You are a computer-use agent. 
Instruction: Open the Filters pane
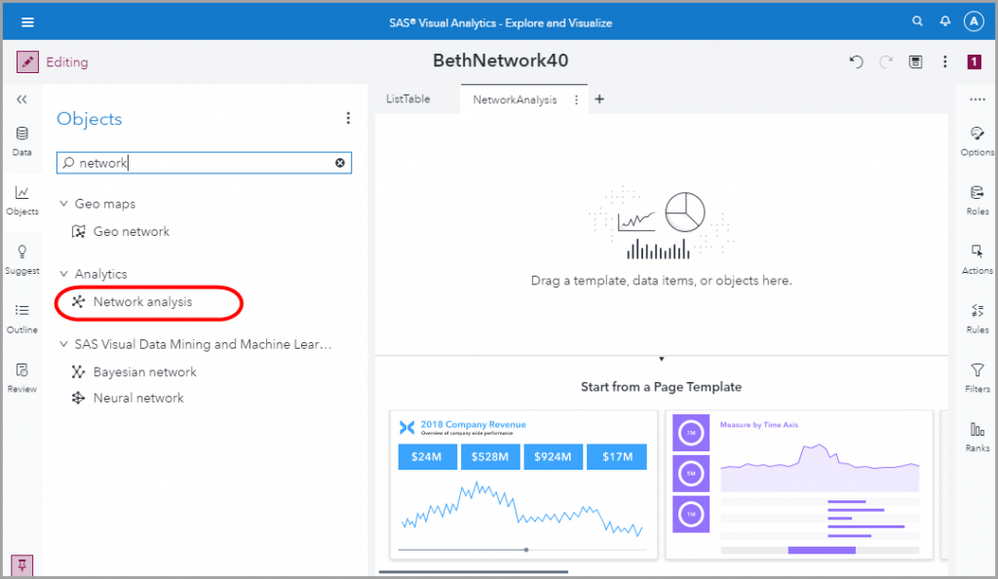977,377
